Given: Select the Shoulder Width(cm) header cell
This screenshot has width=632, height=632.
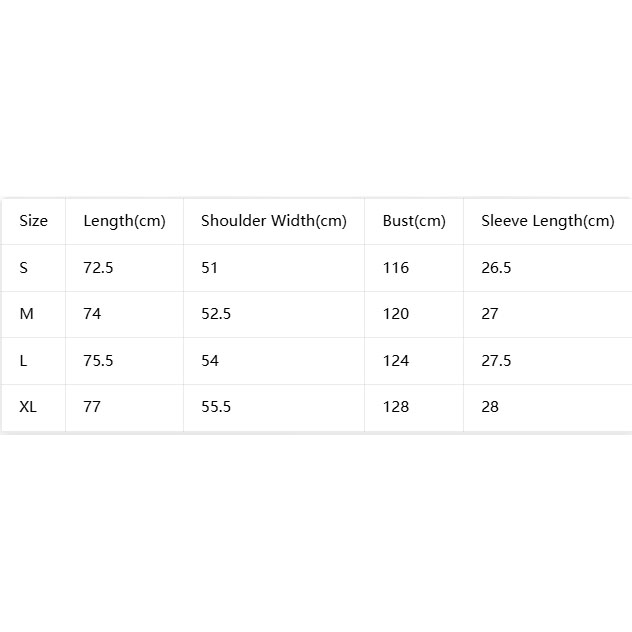Looking at the screenshot, I should pos(274,221).
